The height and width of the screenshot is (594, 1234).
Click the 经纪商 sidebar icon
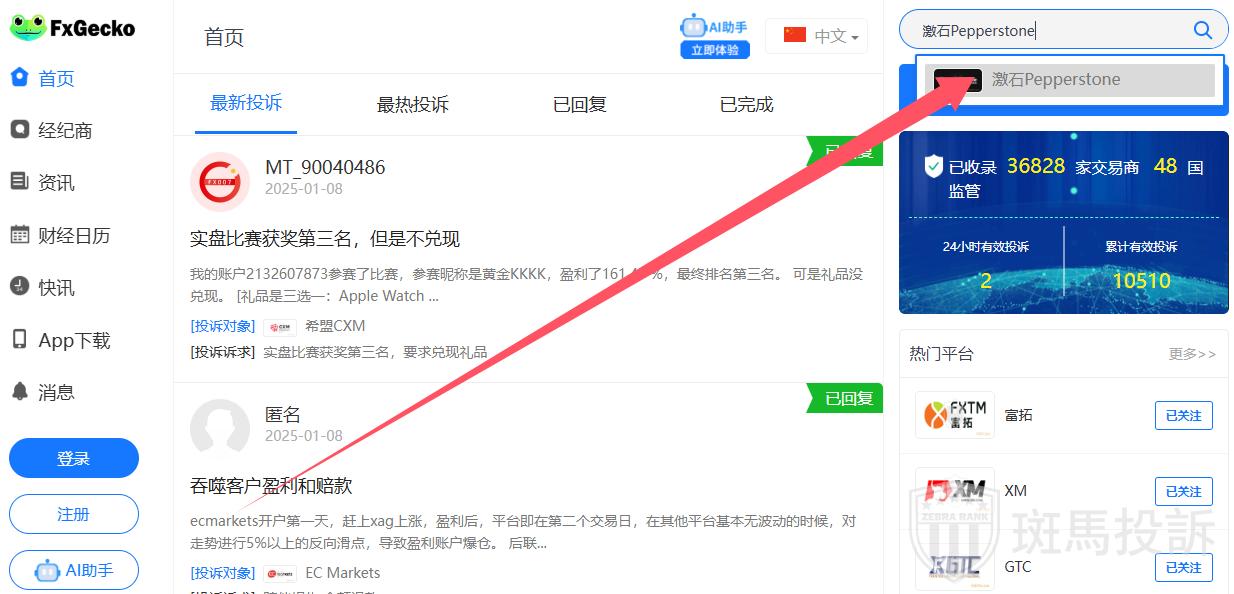point(19,130)
